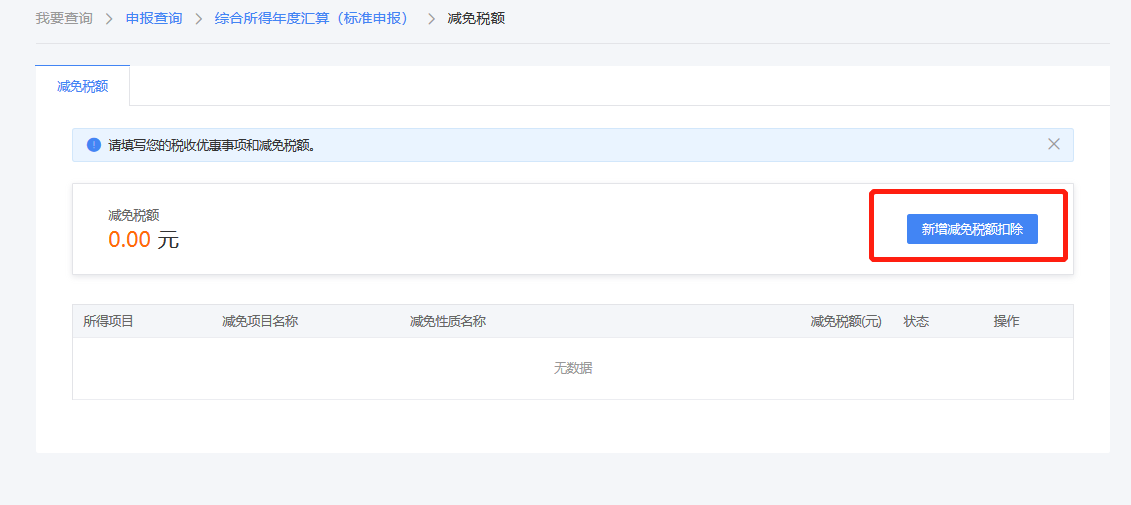Click the 操作 column header
Viewport: 1131px width, 505px height.
1006,321
